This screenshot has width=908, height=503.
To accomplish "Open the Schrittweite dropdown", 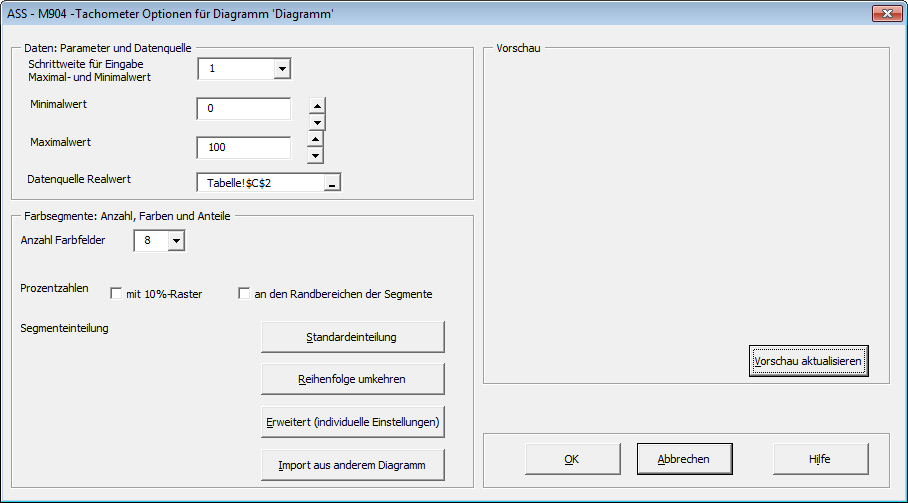I will (281, 68).
